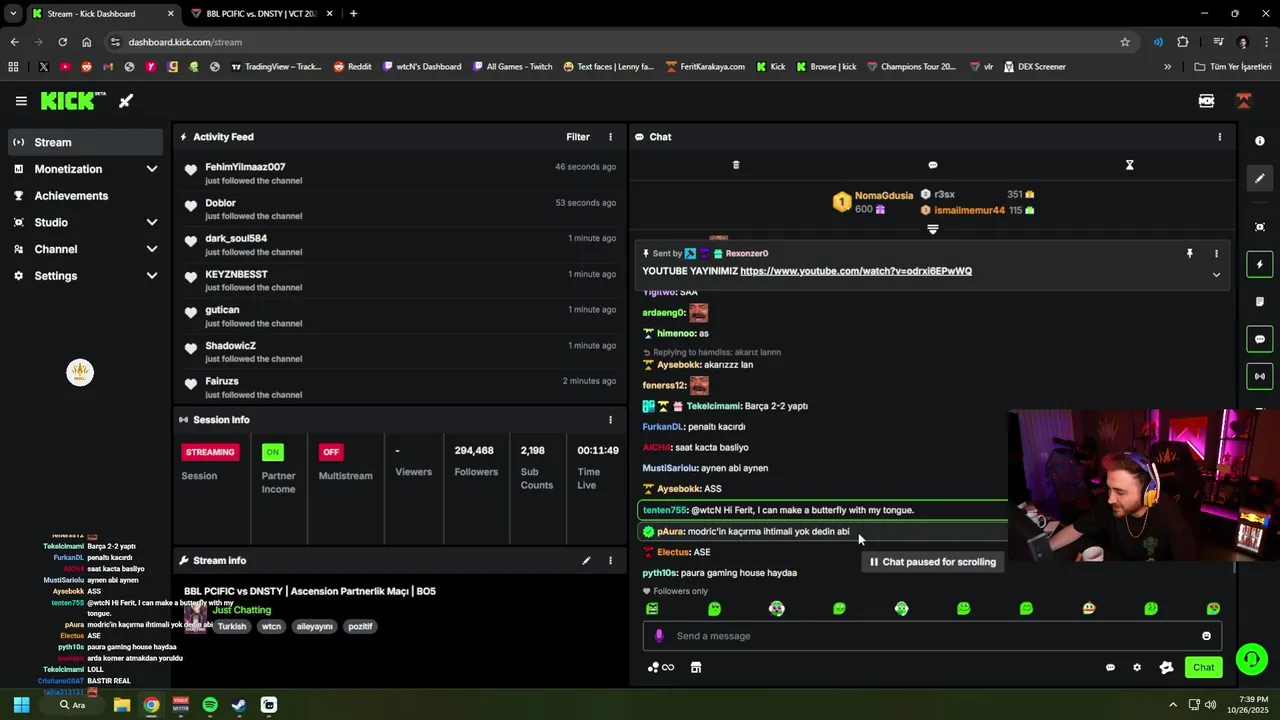This screenshot has width=1280, height=720.
Task: Show more bookmarks with the double chevron
Action: pyautogui.click(x=1167, y=67)
